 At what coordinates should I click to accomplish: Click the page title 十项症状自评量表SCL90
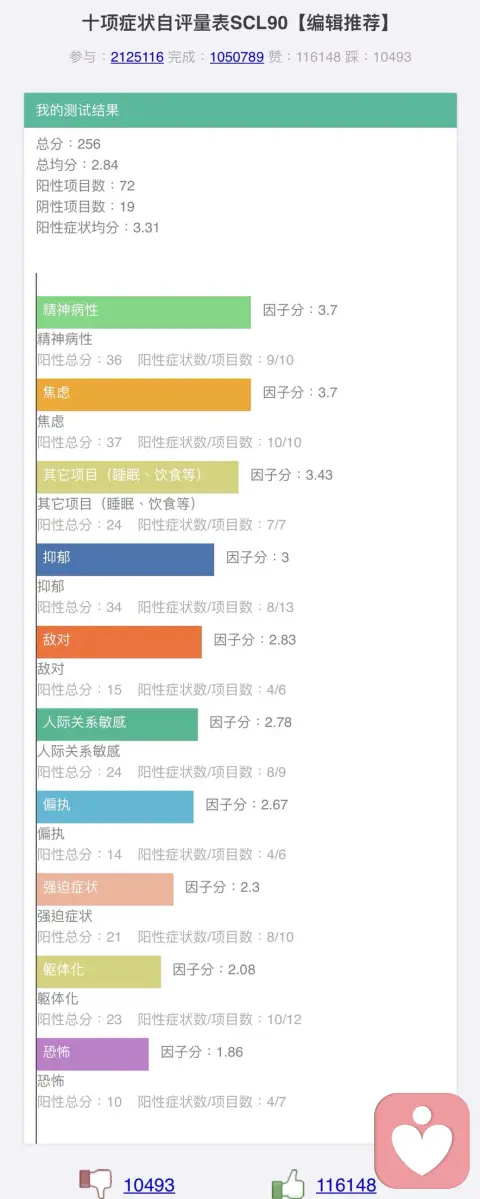tap(186, 23)
